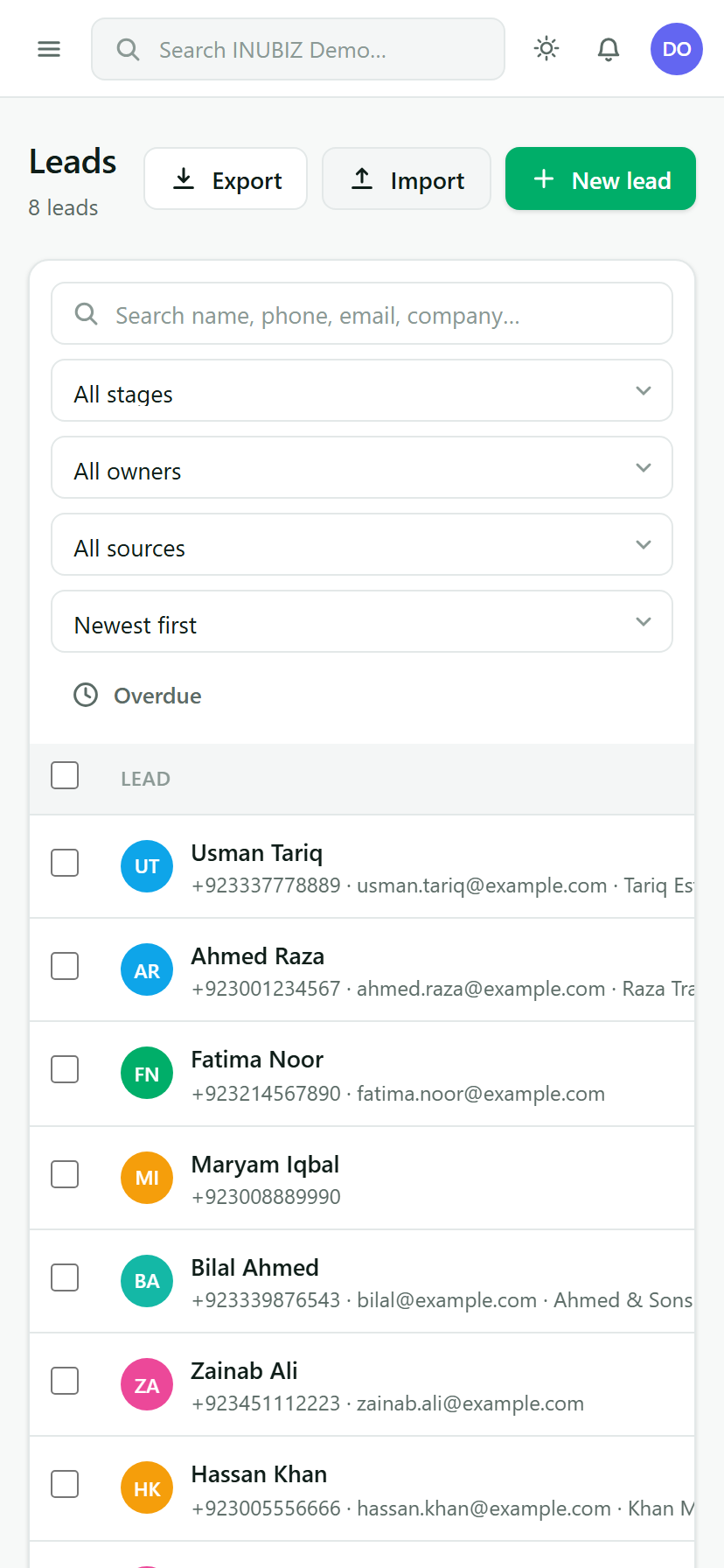Select all leads header checkbox
Image resolution: width=724 pixels, height=1568 pixels.
[65, 775]
